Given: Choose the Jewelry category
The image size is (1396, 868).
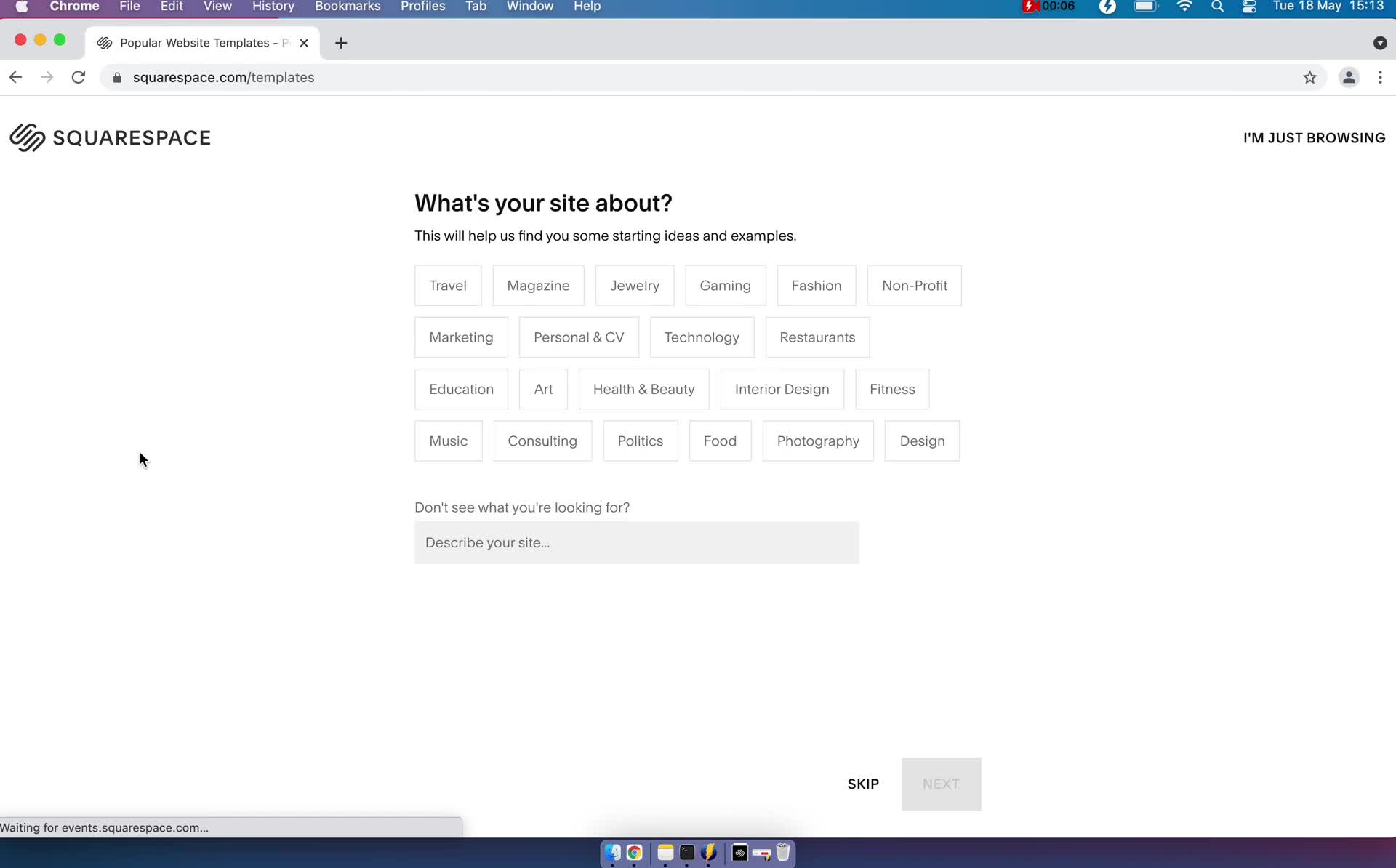Looking at the screenshot, I should pos(635,286).
